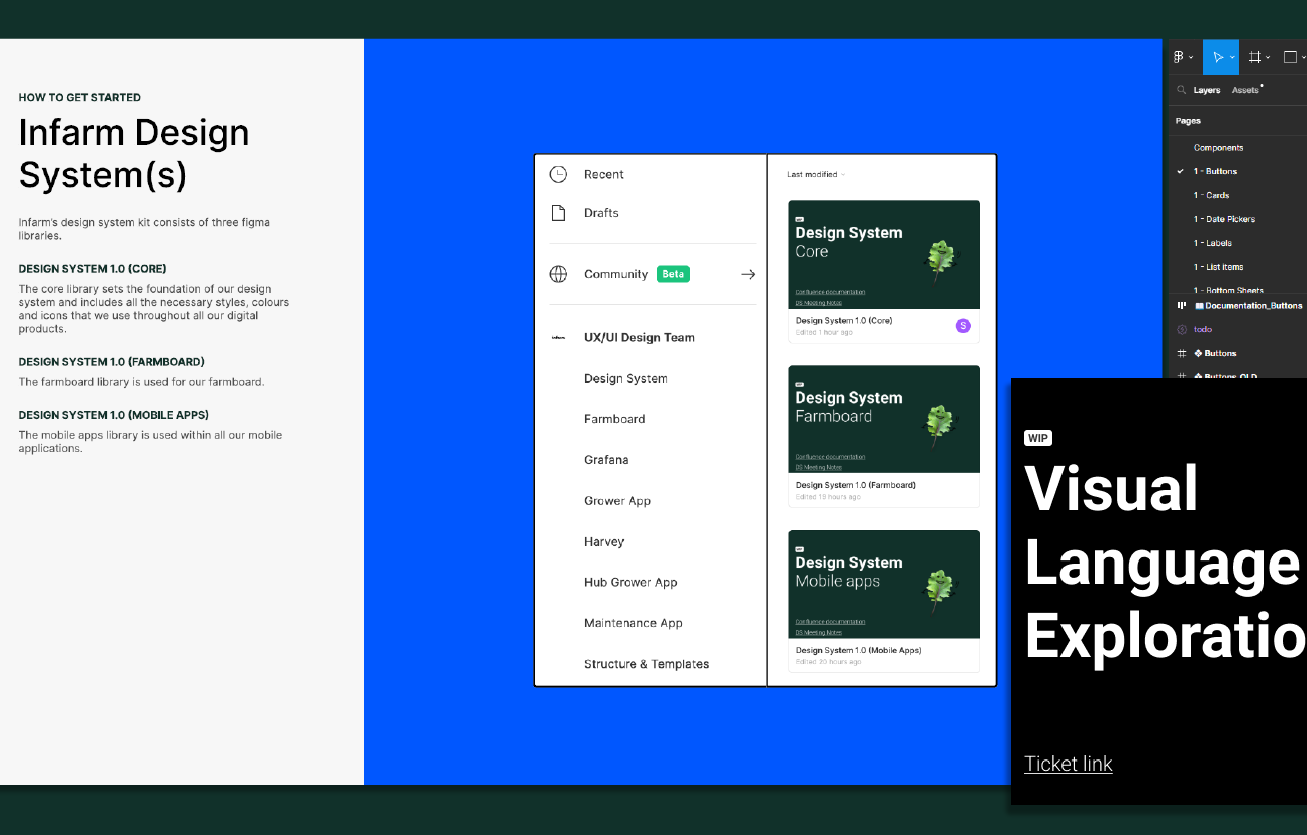Click the todo layer icon

coord(1182,329)
